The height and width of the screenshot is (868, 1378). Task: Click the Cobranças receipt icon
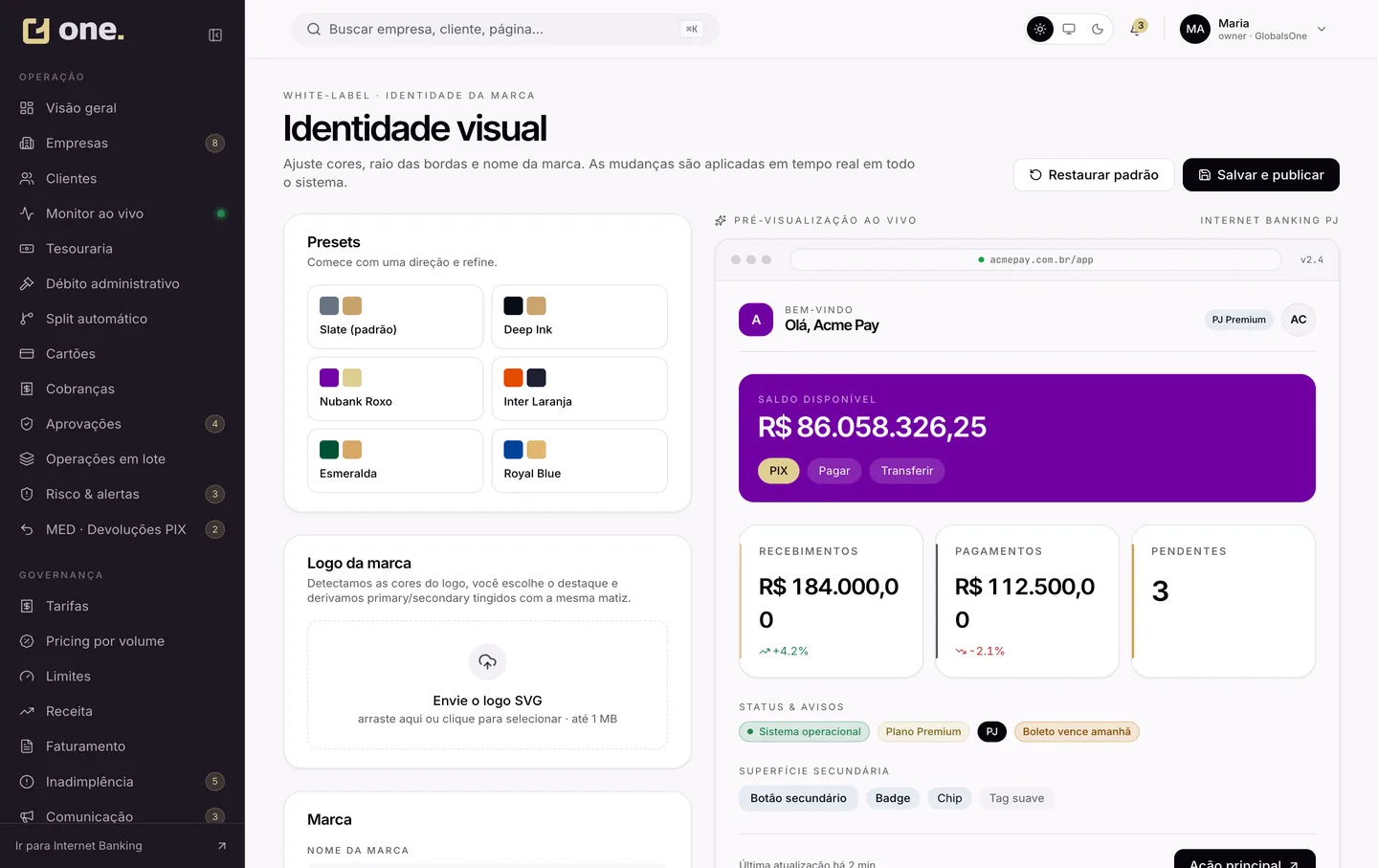point(27,389)
